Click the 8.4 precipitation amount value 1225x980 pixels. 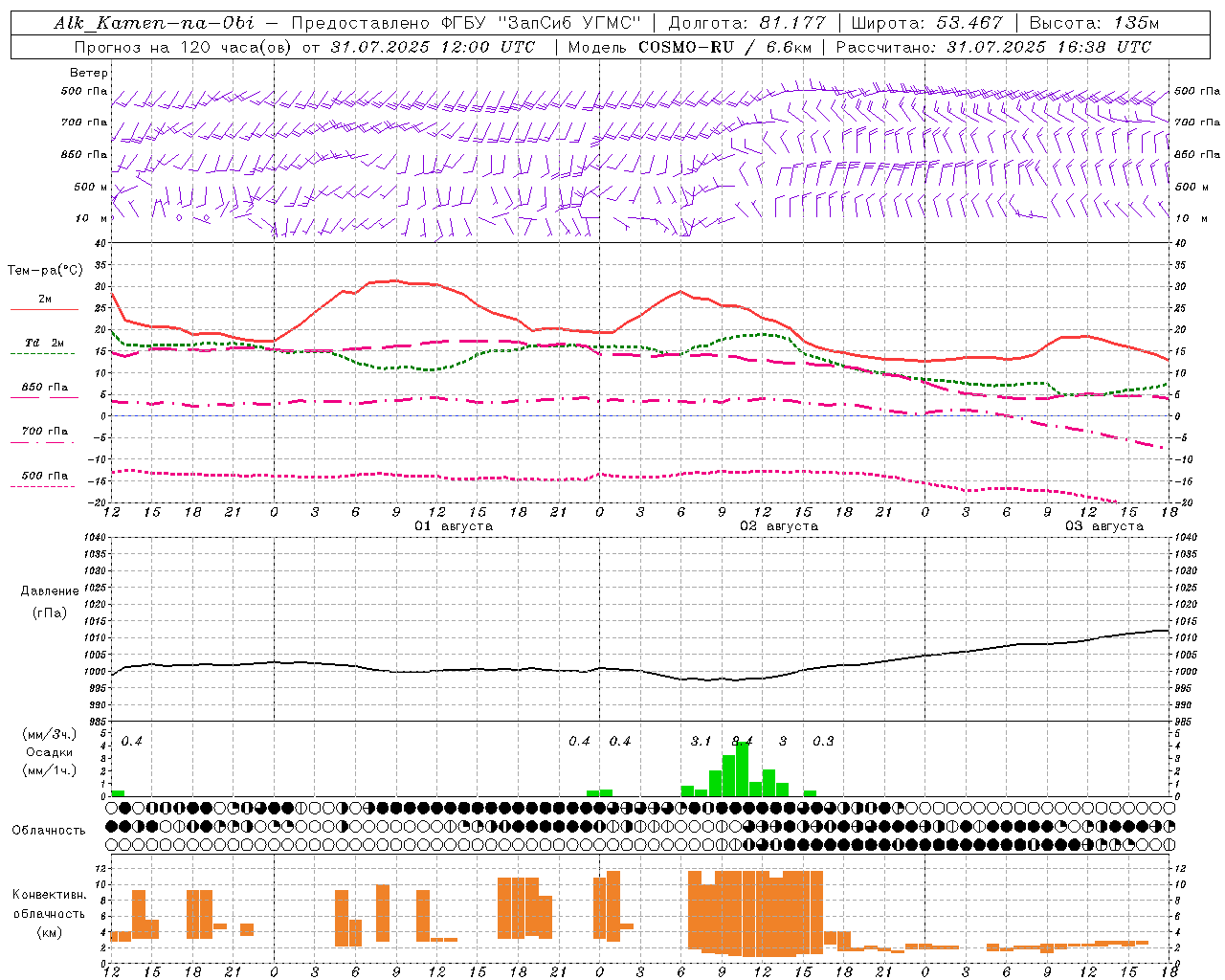[742, 742]
